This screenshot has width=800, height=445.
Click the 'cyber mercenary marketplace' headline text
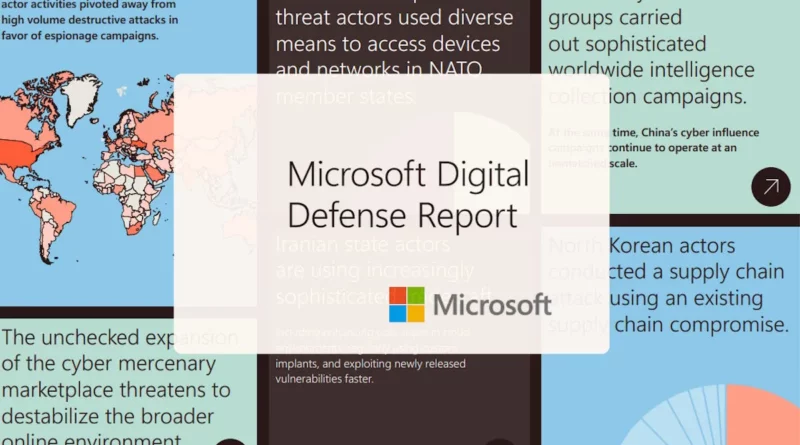pos(120,389)
